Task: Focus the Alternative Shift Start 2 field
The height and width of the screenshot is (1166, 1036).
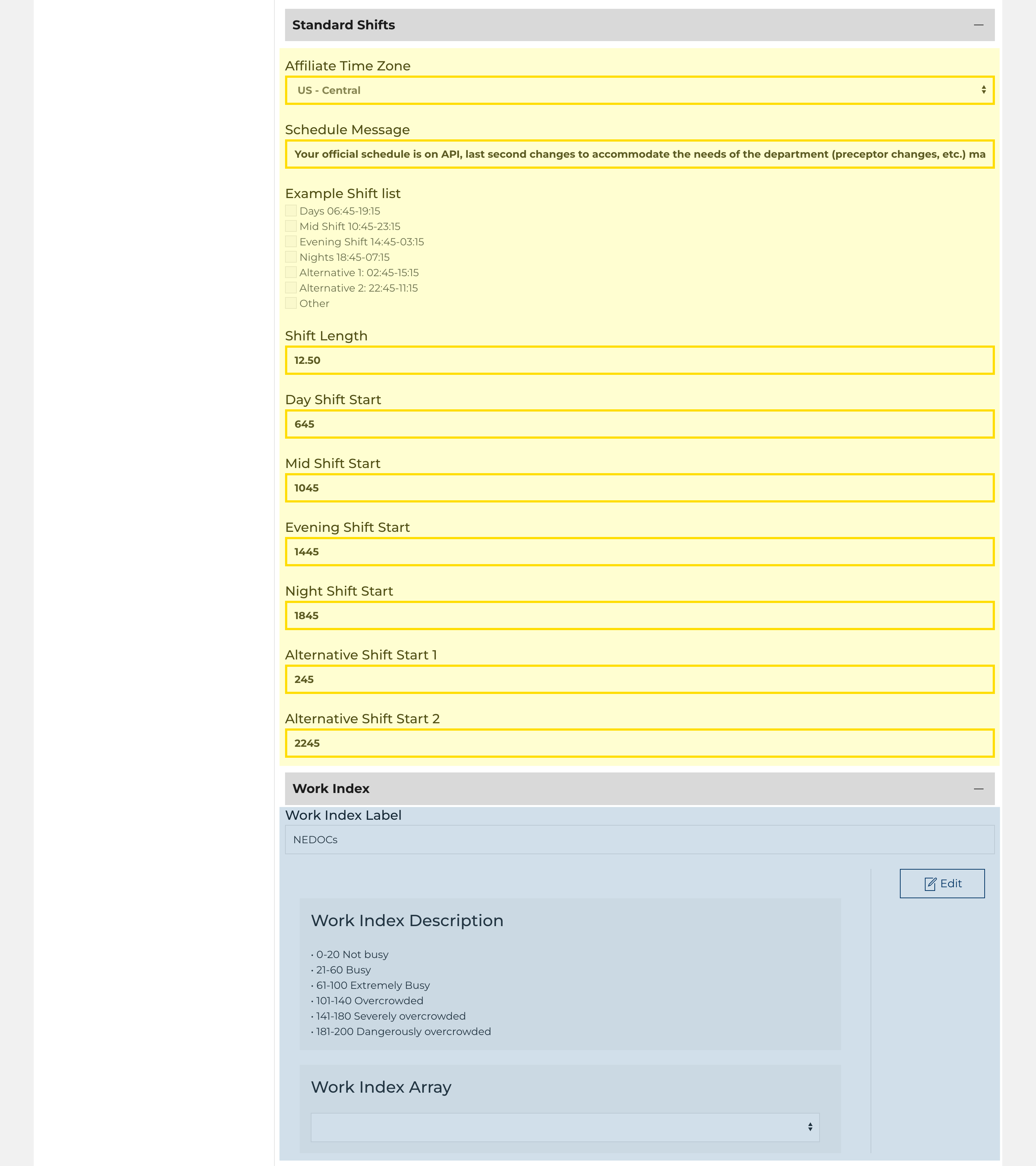Action: point(639,744)
